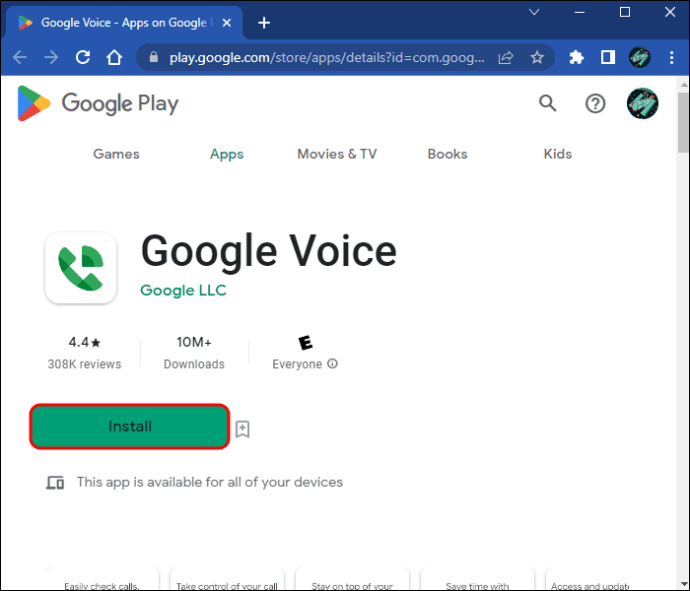Open "Easily check calls" screenshot
Screen dimensions: 690x591
point(102,579)
